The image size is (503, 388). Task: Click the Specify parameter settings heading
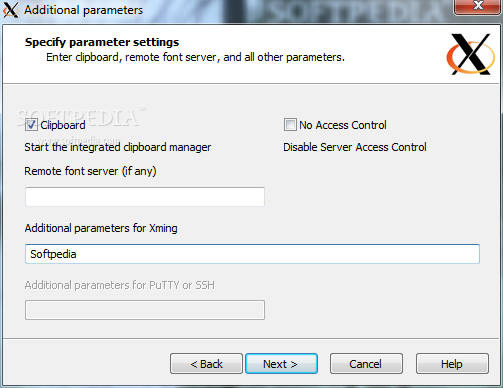tap(102, 42)
